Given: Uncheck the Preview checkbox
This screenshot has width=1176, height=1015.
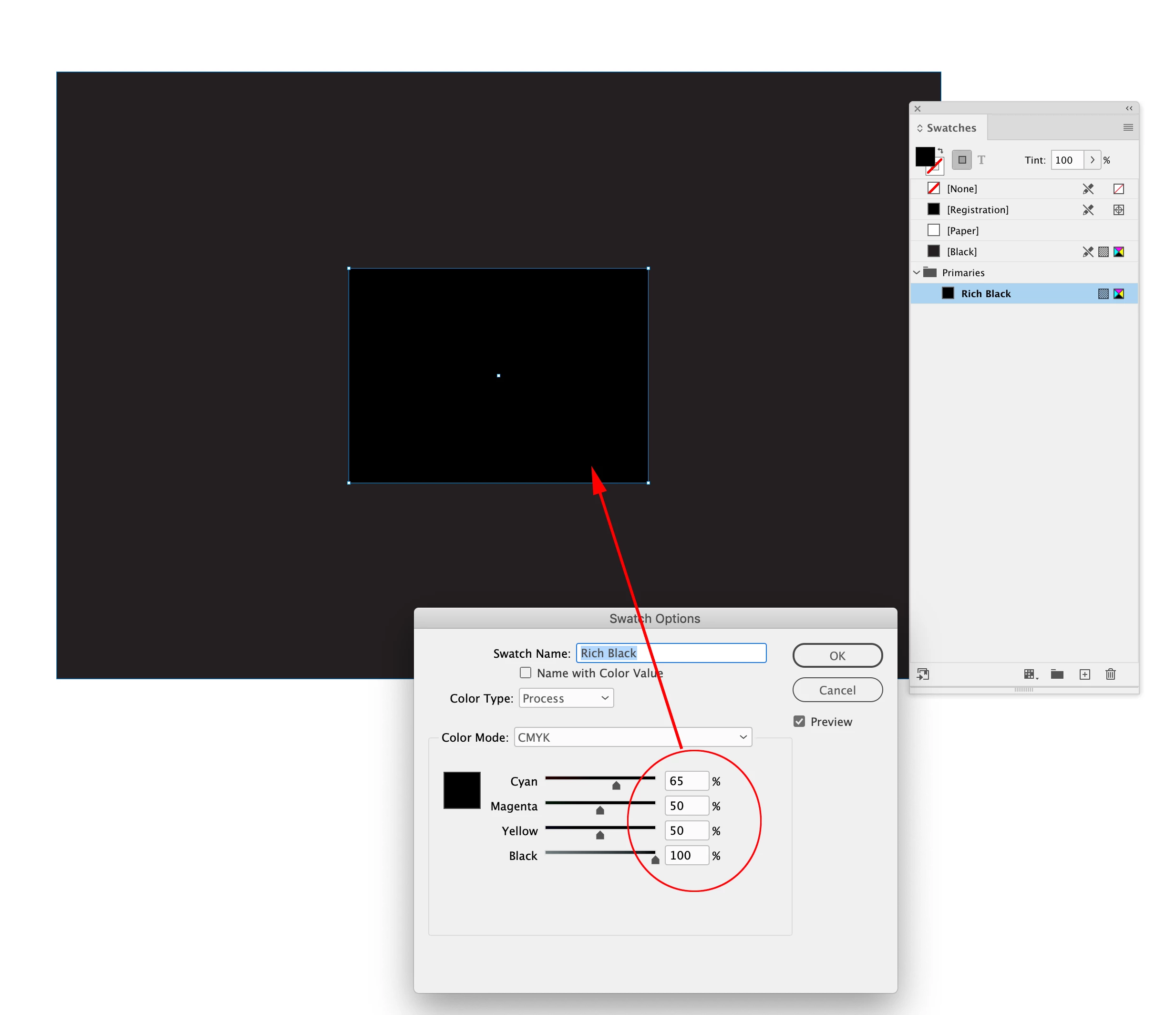Looking at the screenshot, I should [799, 722].
